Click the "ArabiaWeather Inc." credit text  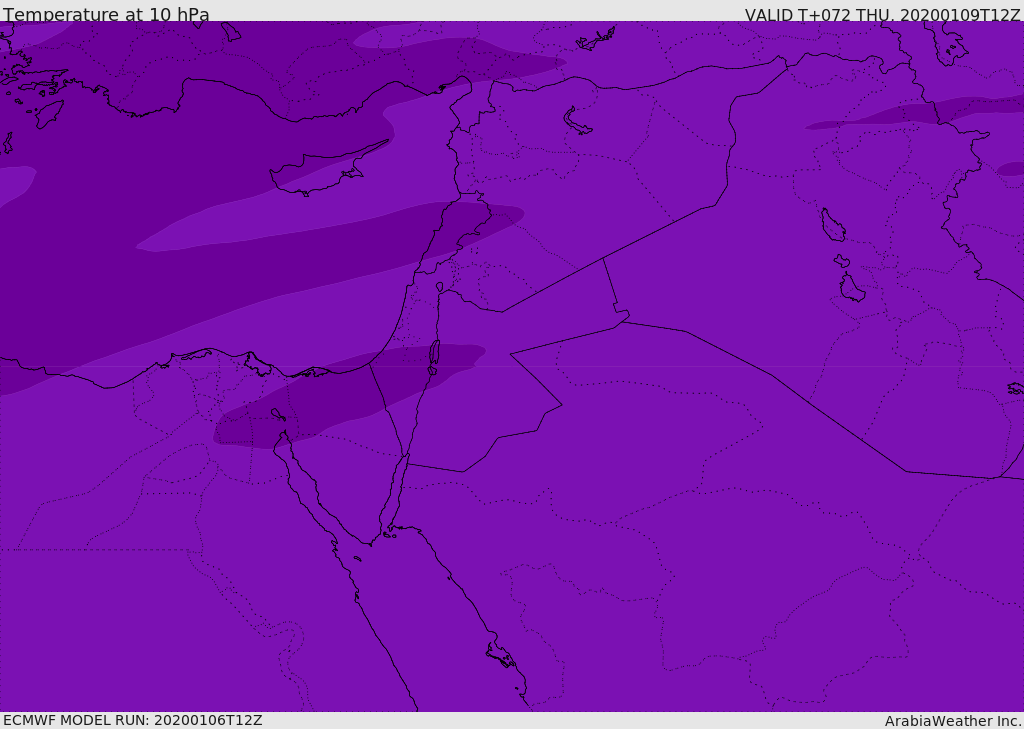(x=953, y=721)
